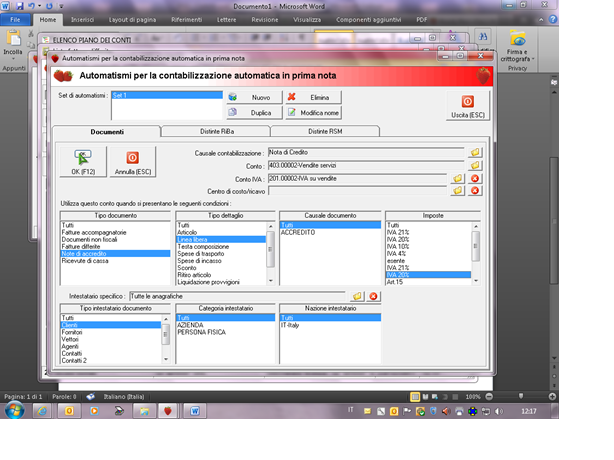Click Undo icon in Word quick access toolbar
614x460 pixels.
point(32,6)
